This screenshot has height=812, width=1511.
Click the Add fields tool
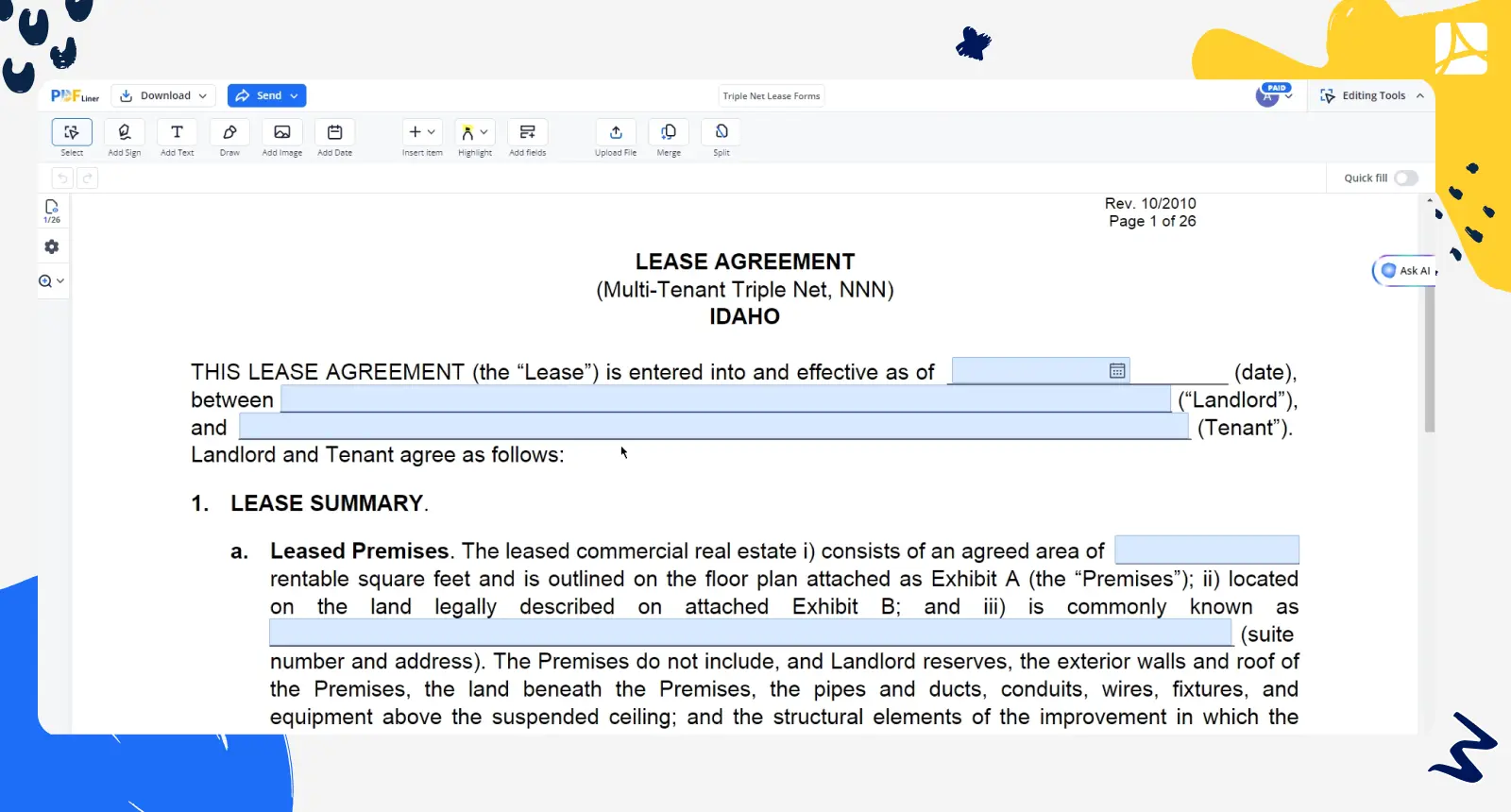(528, 138)
